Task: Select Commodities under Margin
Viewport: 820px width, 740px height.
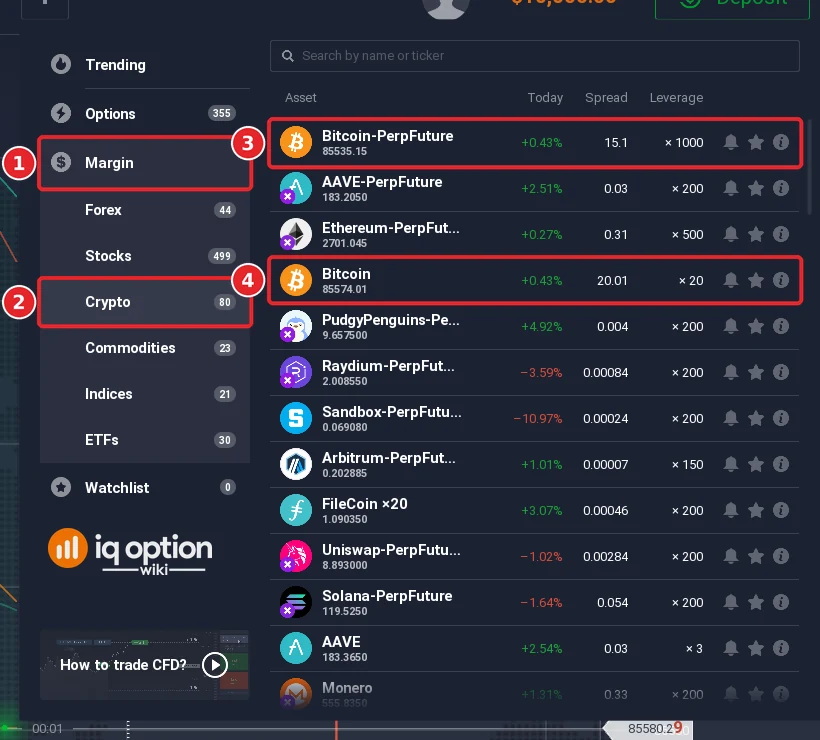Action: point(145,348)
